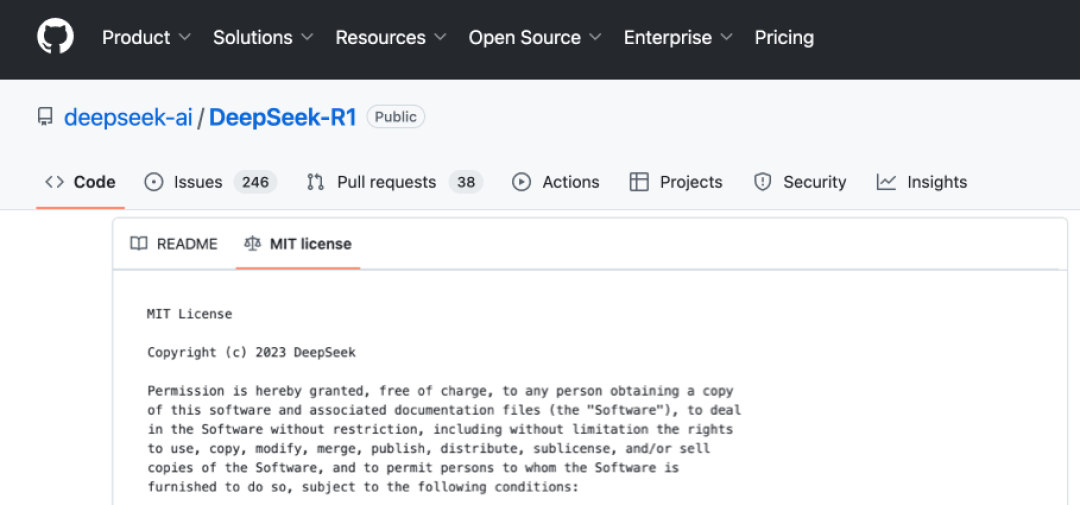The image size is (1080, 505).
Task: Click the 246 issues count badge
Action: click(255, 182)
